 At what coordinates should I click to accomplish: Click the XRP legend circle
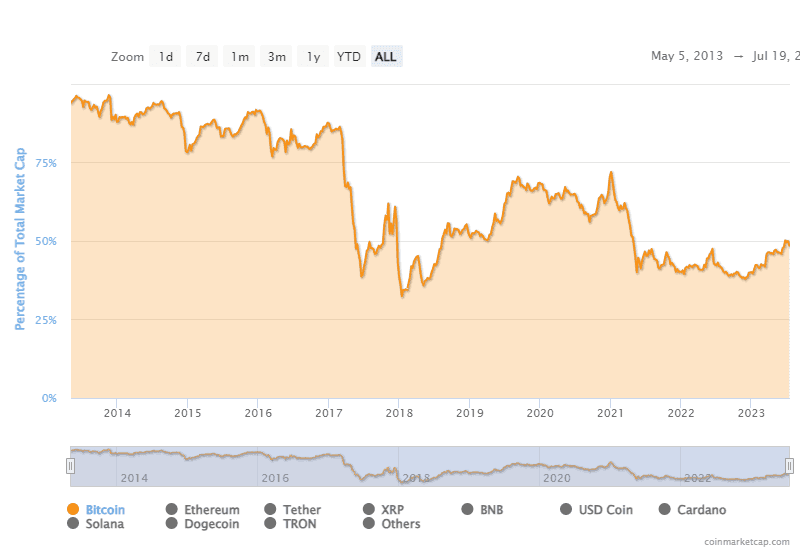pos(368,510)
